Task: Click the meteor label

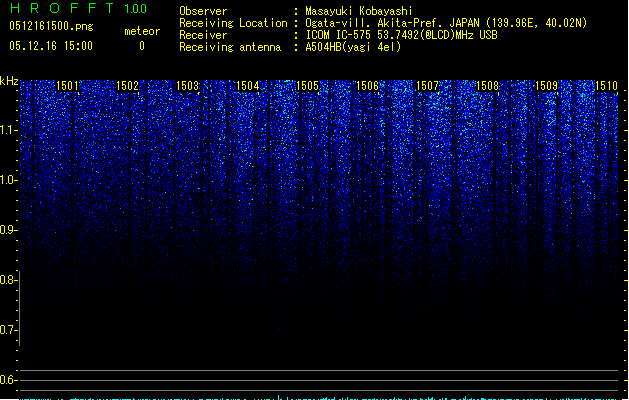Action: click(x=142, y=31)
